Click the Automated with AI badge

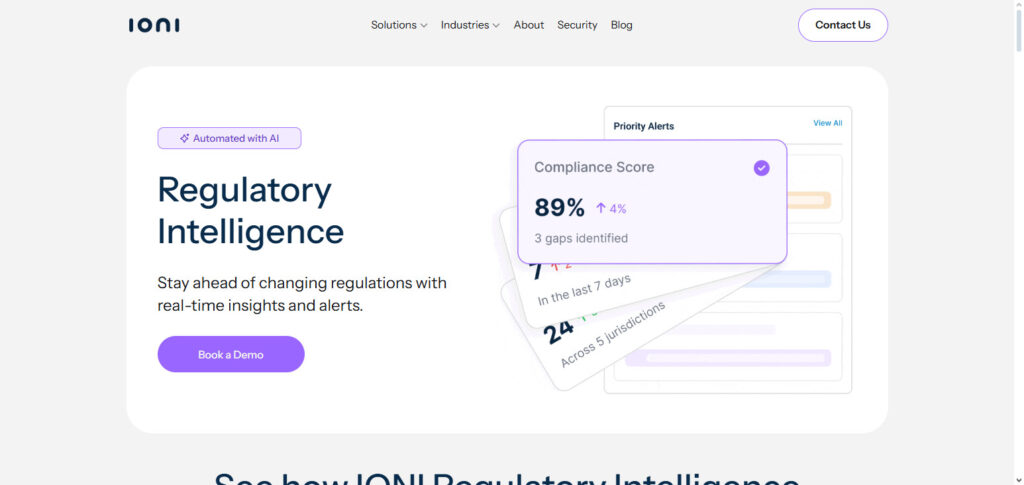pos(229,138)
